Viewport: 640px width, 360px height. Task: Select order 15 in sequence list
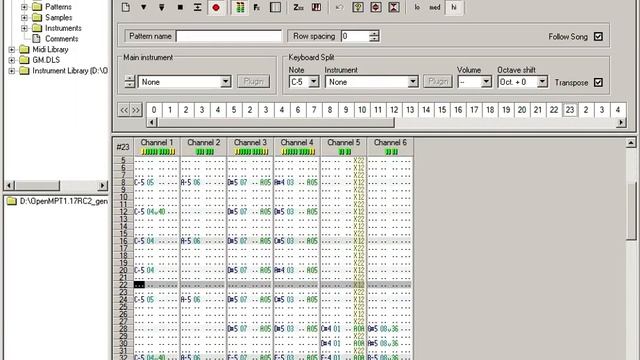(x=442, y=110)
